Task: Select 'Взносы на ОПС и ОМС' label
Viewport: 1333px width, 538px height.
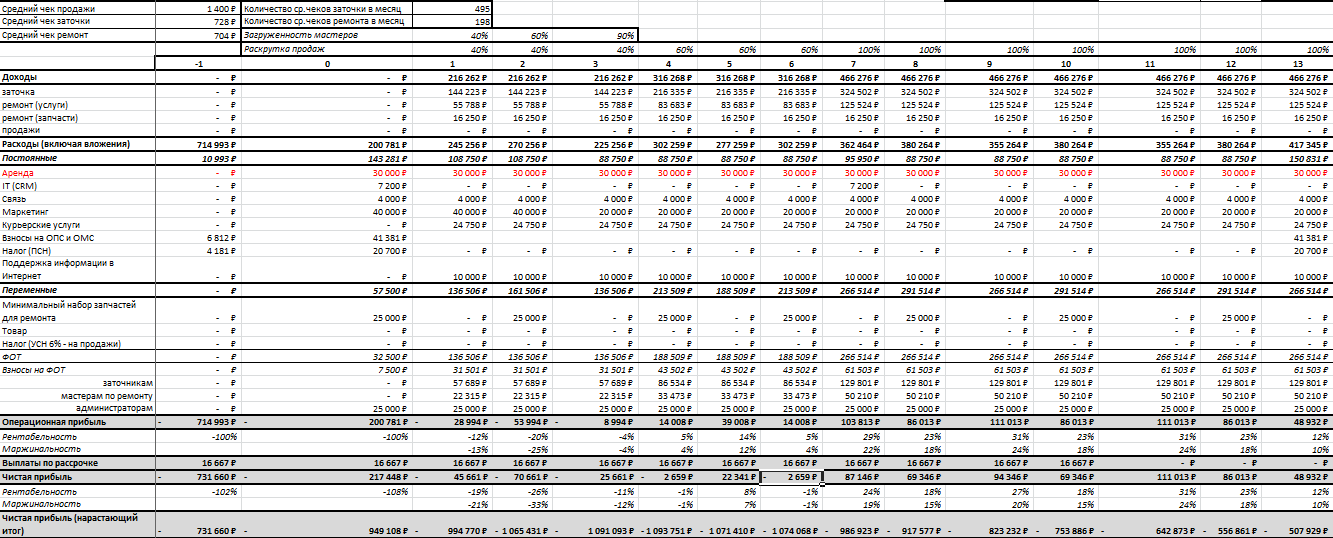Action: pyautogui.click(x=78, y=238)
